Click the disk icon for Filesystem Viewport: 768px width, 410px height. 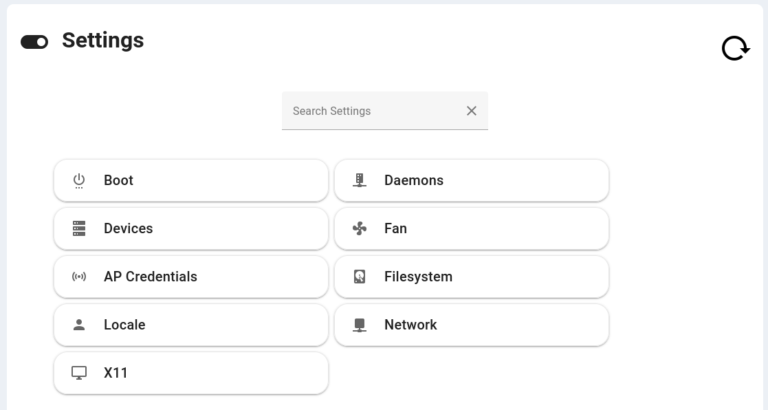[x=360, y=277]
